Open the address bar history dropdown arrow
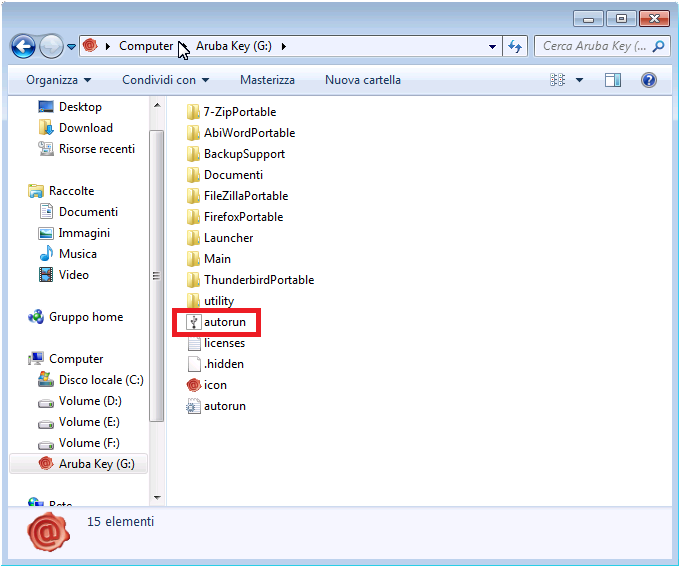 pyautogui.click(x=492, y=46)
